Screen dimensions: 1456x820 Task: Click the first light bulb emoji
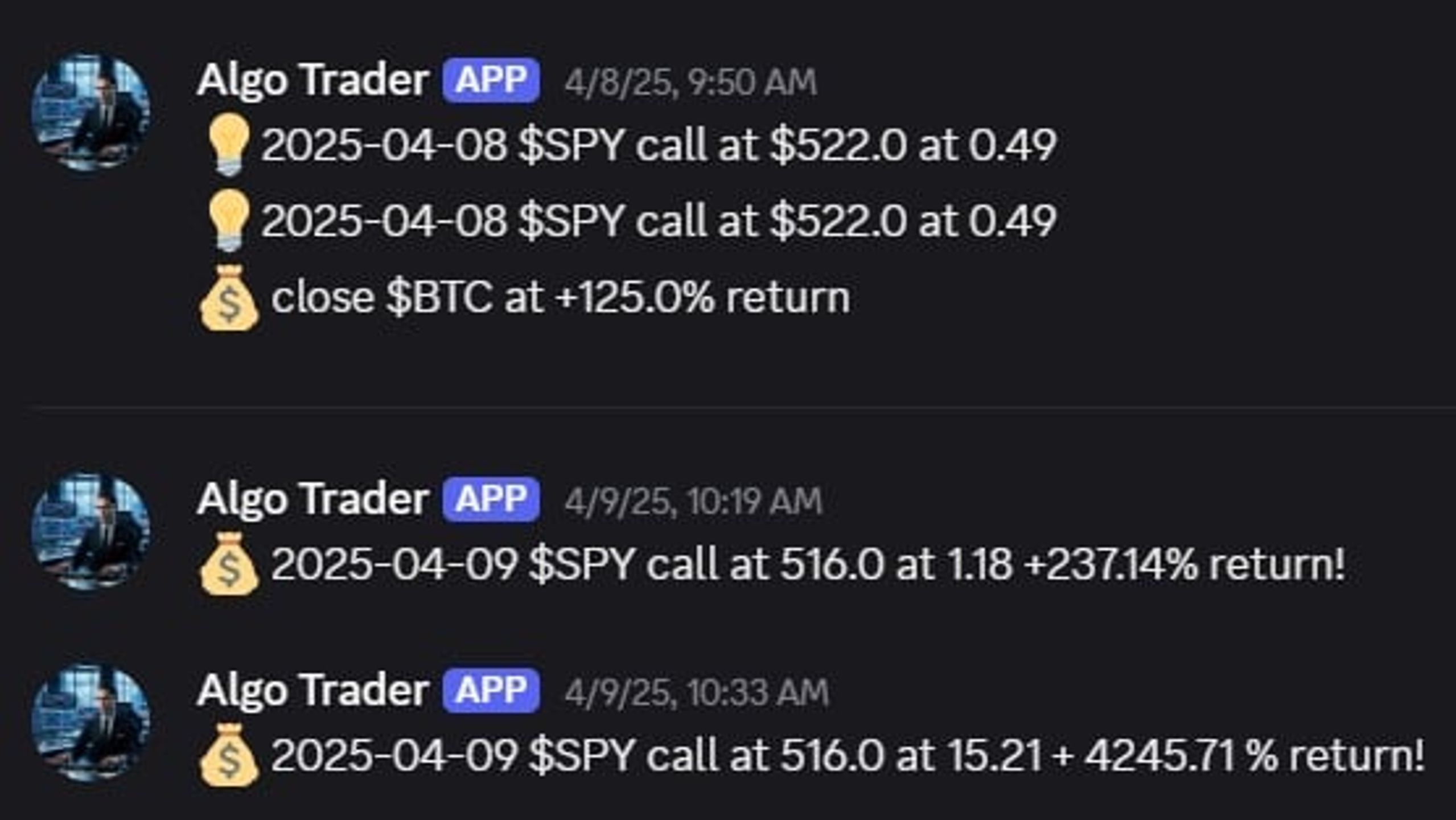point(228,145)
